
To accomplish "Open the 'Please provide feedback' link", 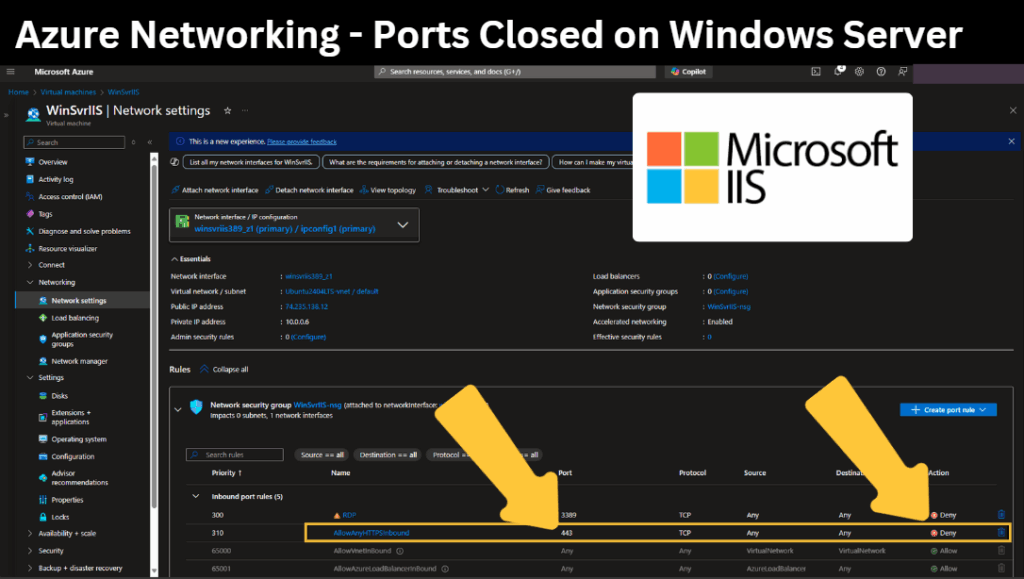I will 302,142.
